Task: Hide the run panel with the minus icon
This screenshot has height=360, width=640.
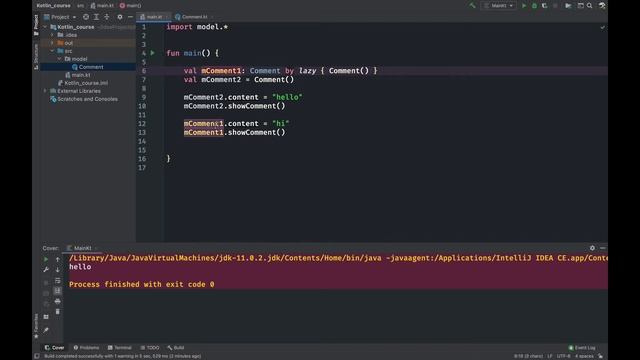Action: click(x=602, y=248)
